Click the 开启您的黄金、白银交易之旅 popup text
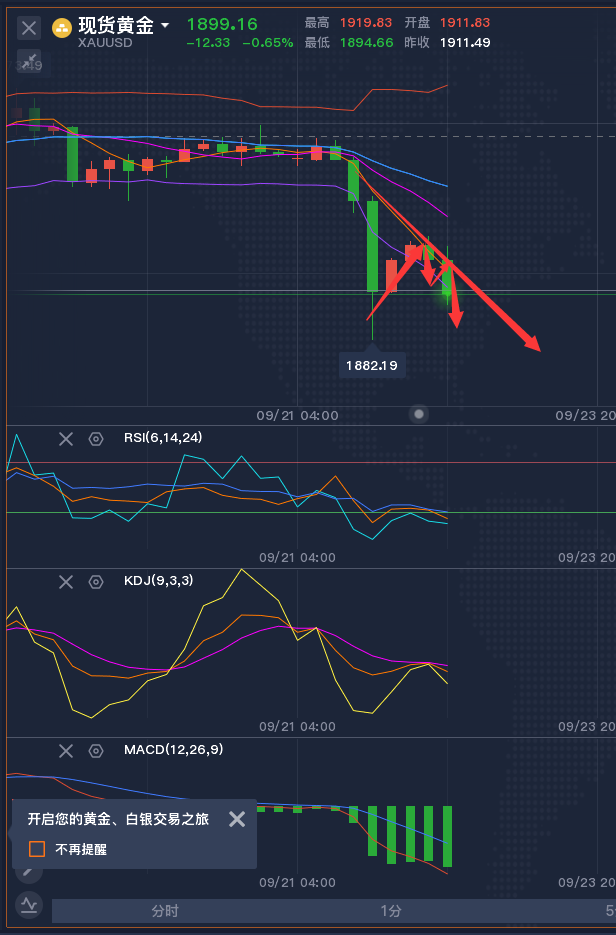This screenshot has height=935, width=616. point(118,819)
